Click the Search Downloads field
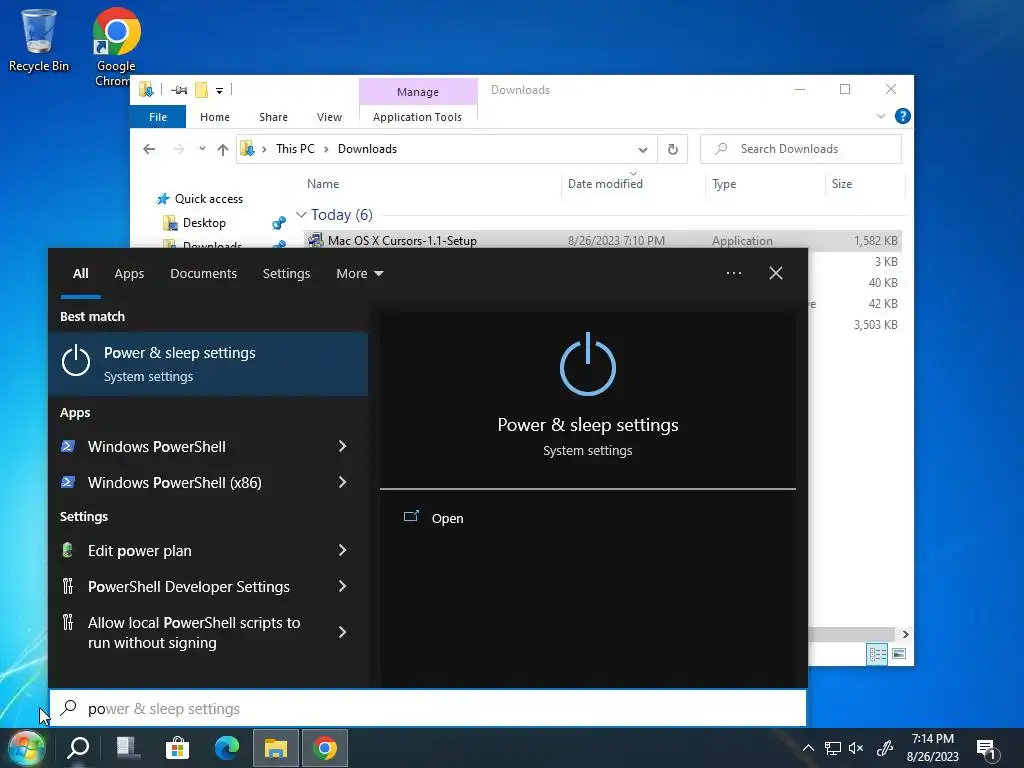1024x768 pixels. click(x=801, y=149)
